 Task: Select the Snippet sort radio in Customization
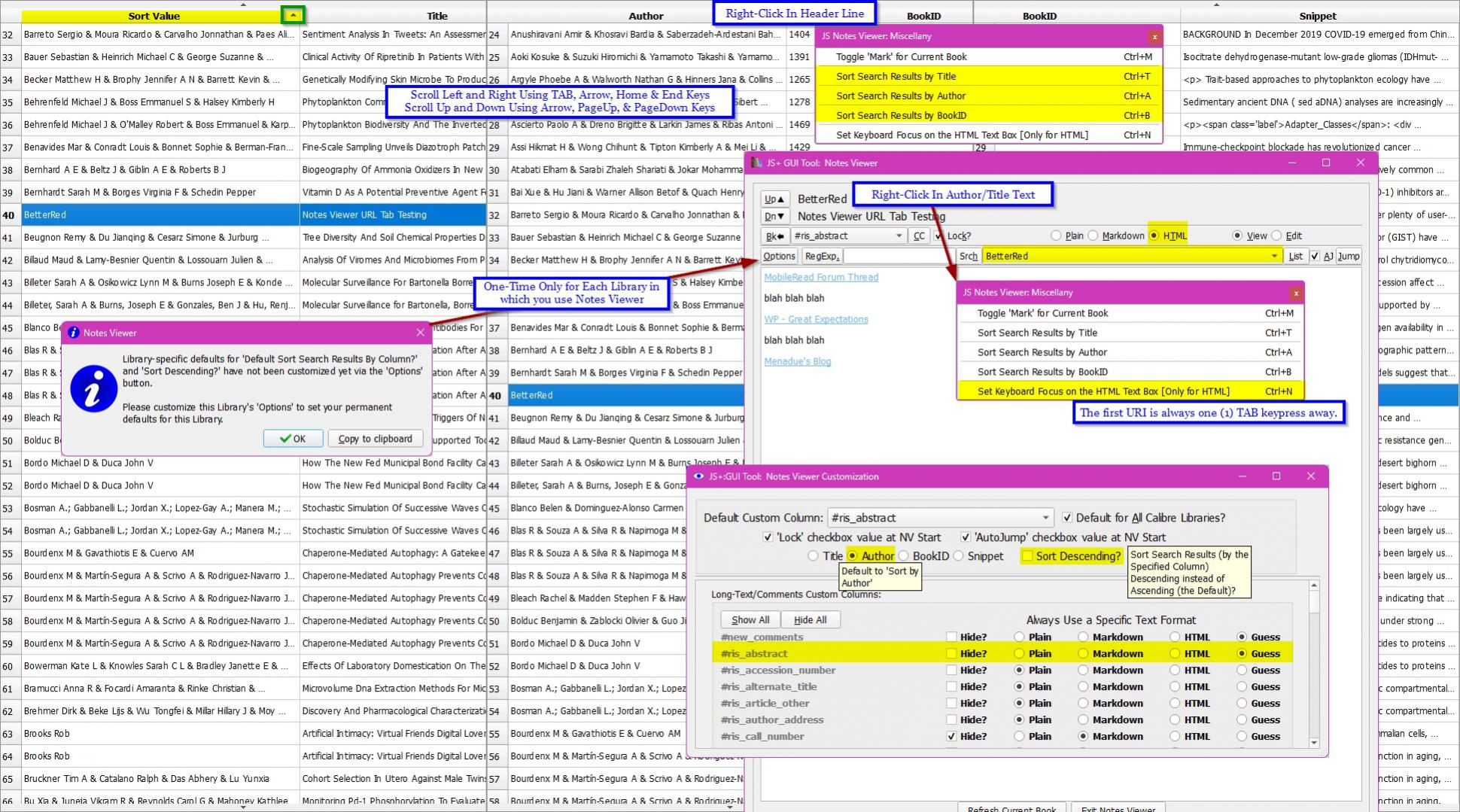tap(958, 556)
